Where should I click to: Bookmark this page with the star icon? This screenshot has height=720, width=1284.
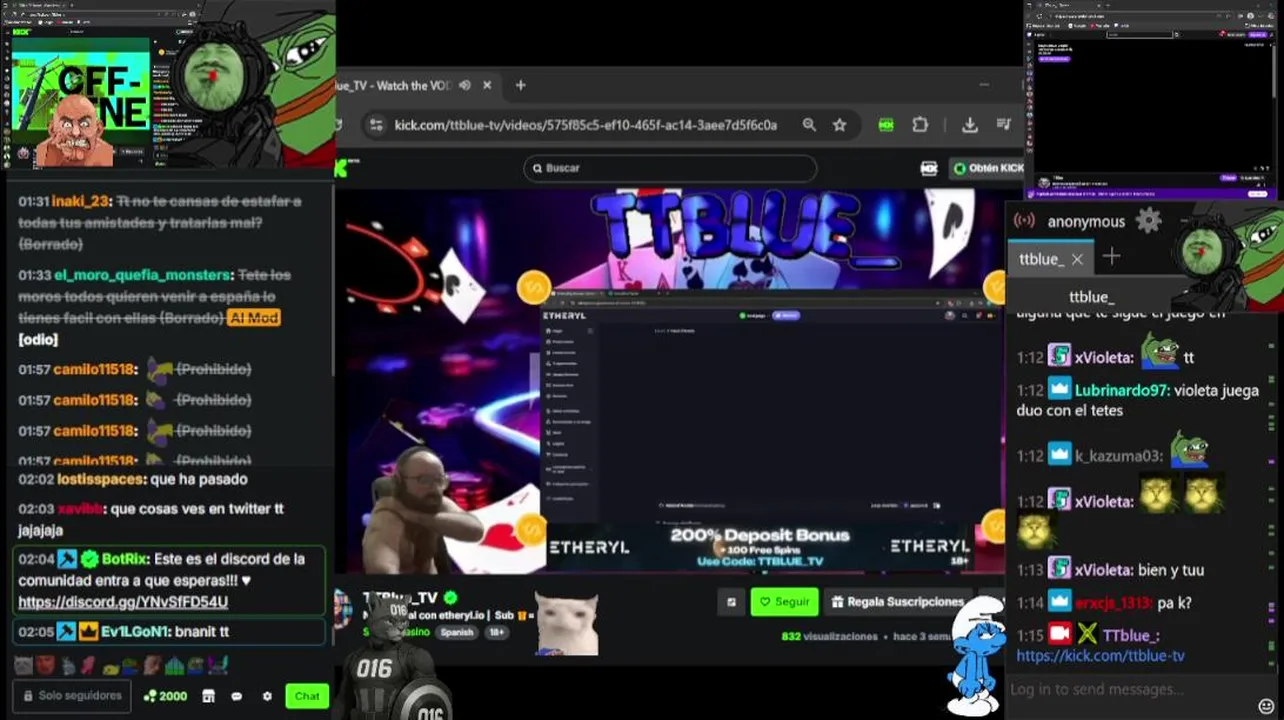[840, 125]
